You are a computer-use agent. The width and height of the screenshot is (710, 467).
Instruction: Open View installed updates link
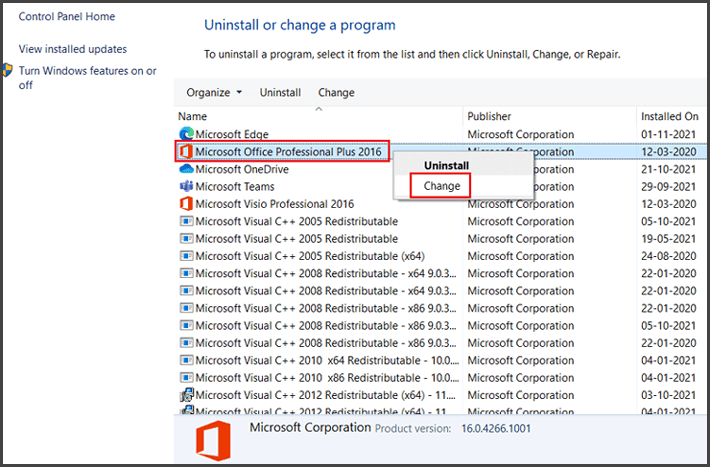[x=72, y=49]
